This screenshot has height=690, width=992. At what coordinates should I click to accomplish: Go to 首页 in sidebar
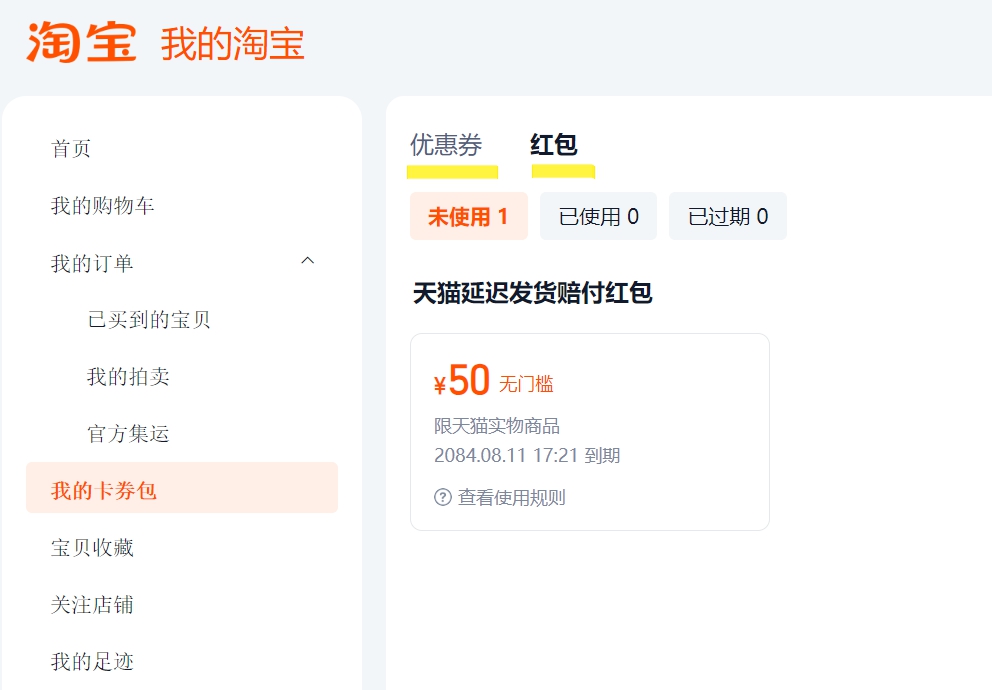pyautogui.click(x=71, y=149)
